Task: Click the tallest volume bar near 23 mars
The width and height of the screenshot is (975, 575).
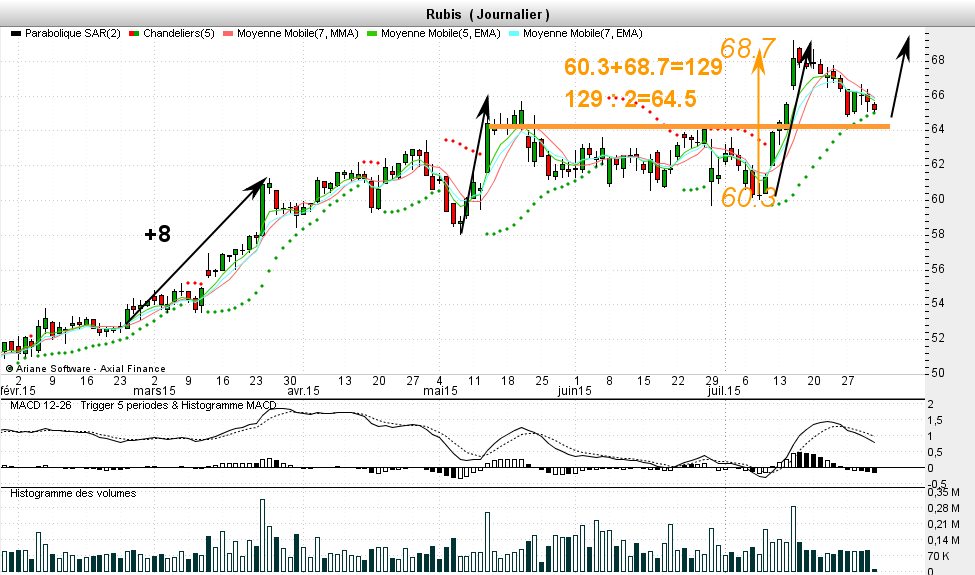Action: point(262,535)
